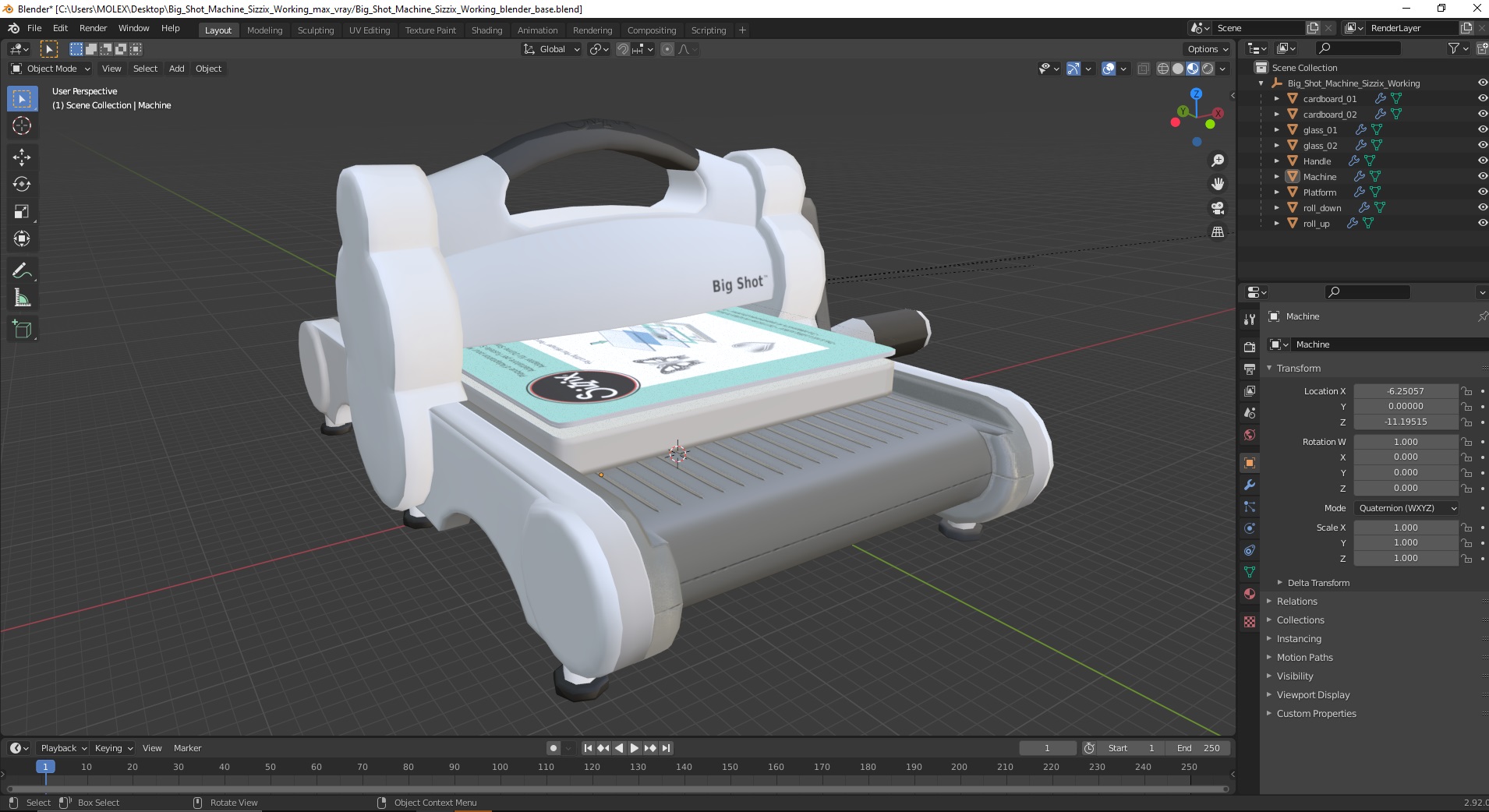The image size is (1489, 812).
Task: Select the Measure tool
Action: tap(22, 298)
